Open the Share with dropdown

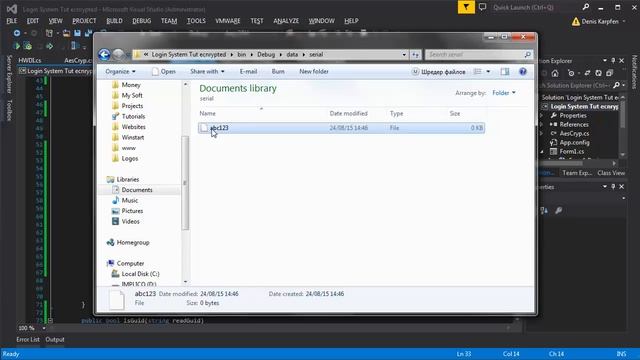(207, 71)
